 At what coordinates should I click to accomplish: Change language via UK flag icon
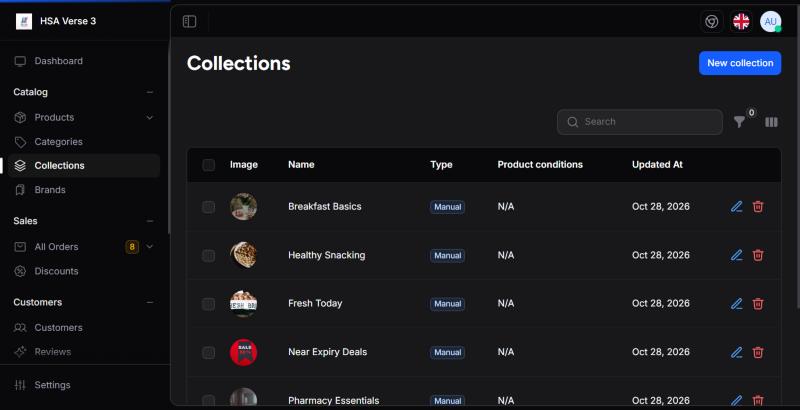coord(741,21)
